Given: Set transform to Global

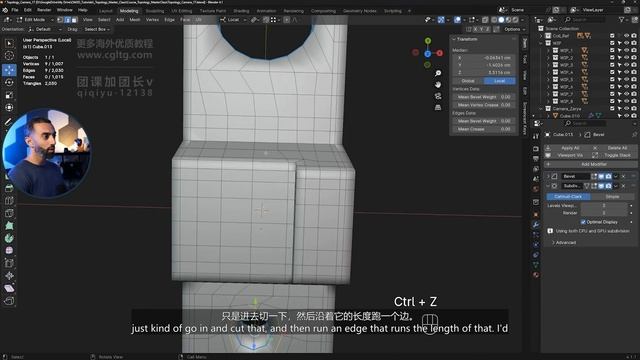Looking at the screenshot, I should pos(468,81).
